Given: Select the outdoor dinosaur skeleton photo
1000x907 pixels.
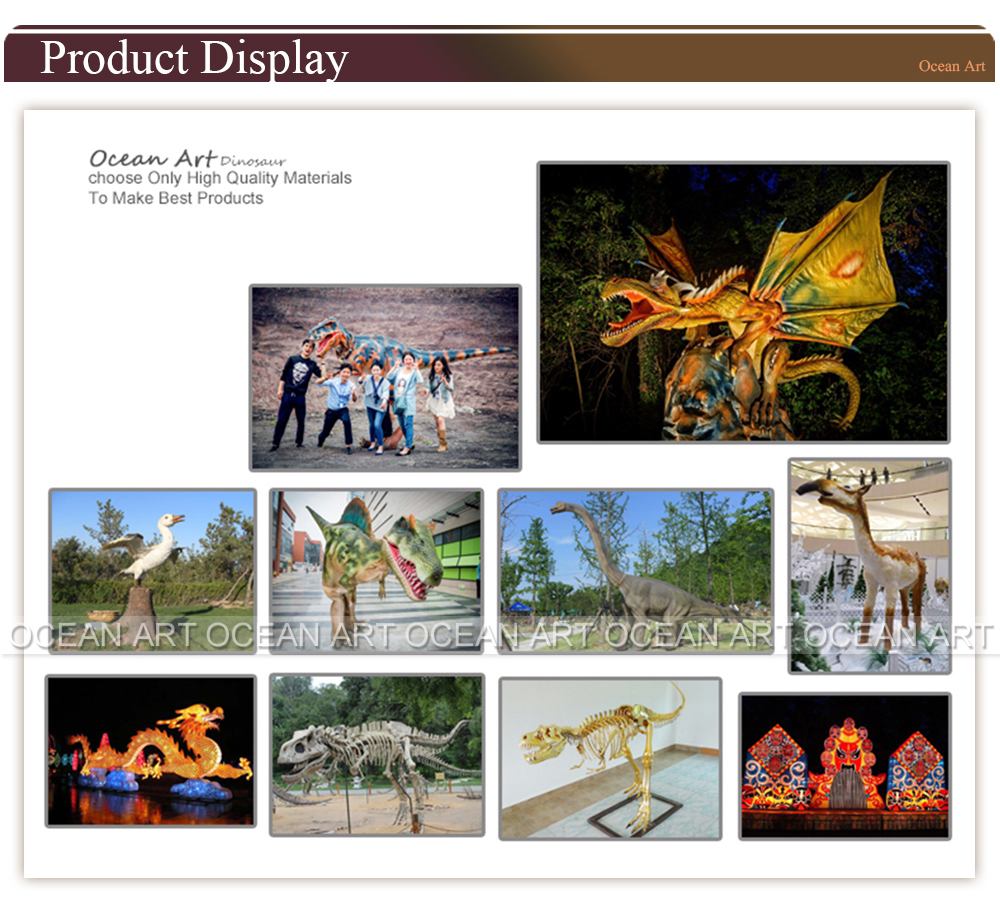Looking at the screenshot, I should [376, 755].
